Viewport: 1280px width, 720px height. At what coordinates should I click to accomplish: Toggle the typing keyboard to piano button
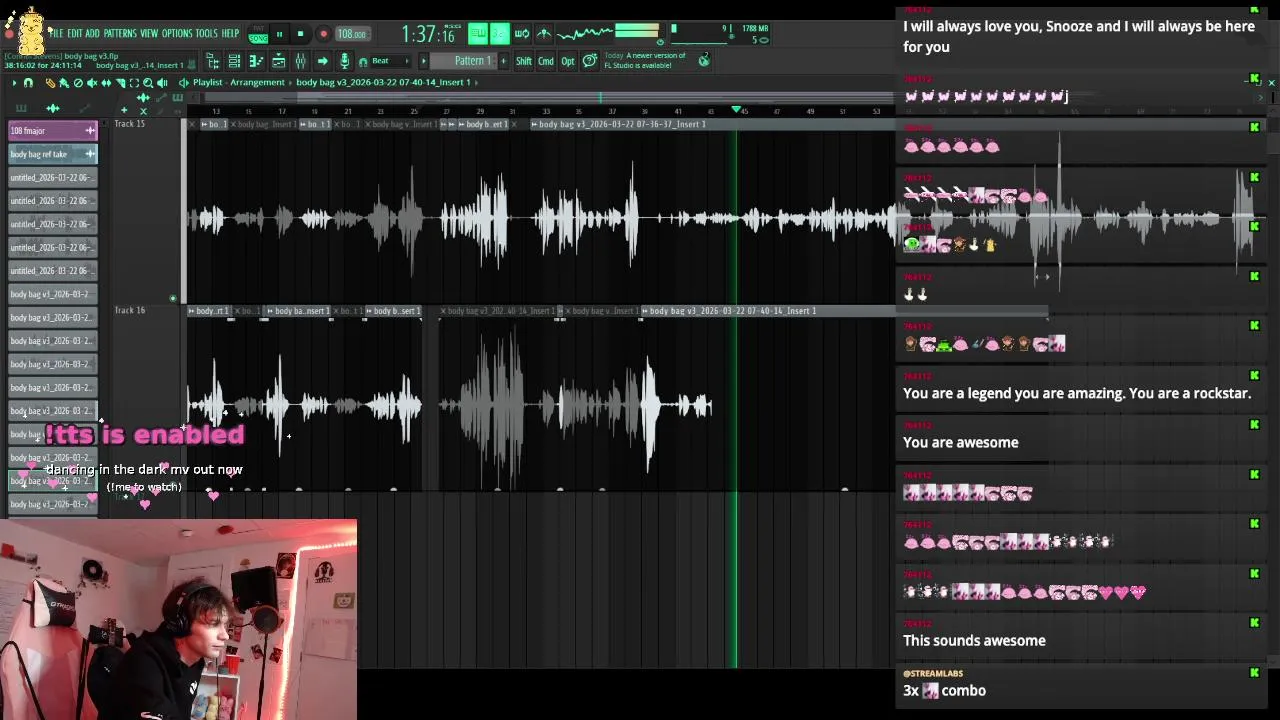479,33
